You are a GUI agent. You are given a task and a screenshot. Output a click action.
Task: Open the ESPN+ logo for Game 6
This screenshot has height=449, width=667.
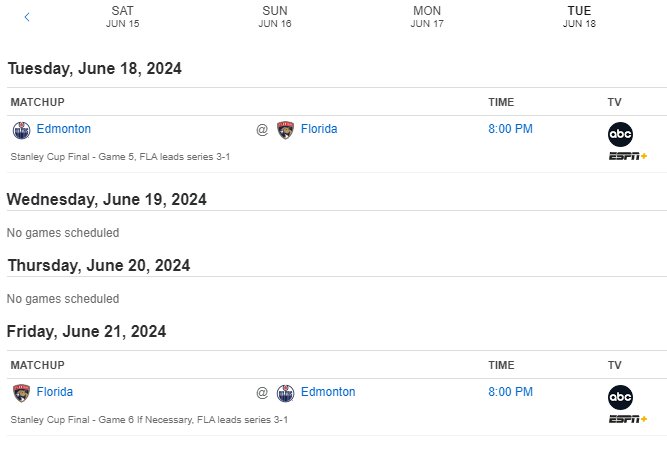tap(628, 419)
